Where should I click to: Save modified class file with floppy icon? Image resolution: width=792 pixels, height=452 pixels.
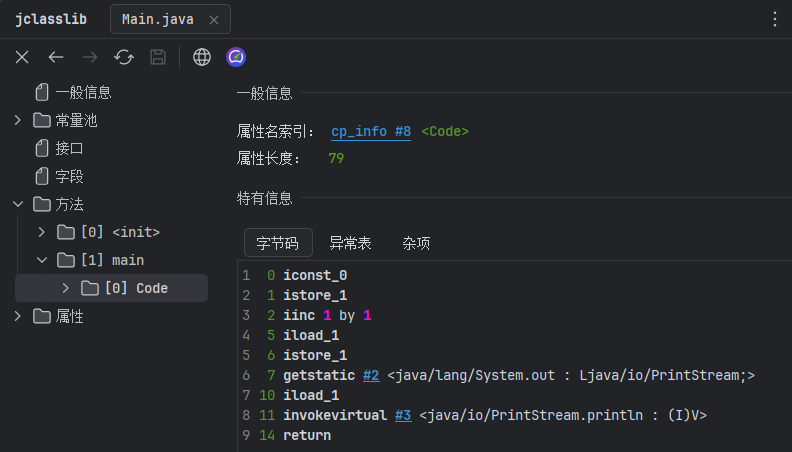[158, 57]
